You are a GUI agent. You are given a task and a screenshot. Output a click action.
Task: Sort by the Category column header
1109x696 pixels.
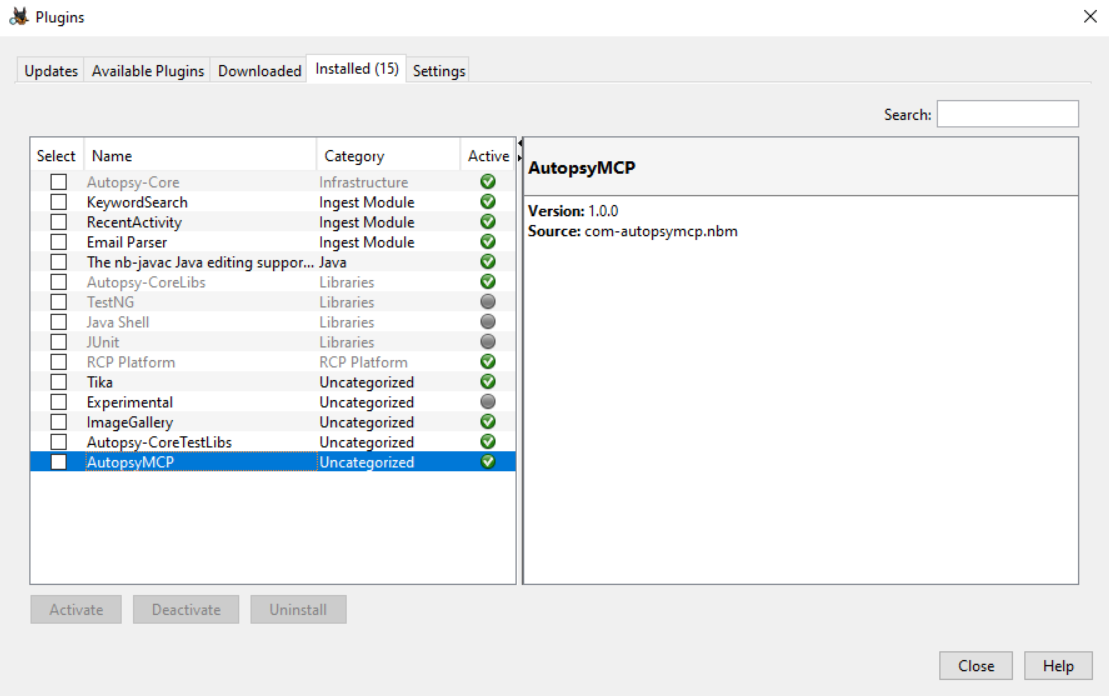pyautogui.click(x=388, y=156)
